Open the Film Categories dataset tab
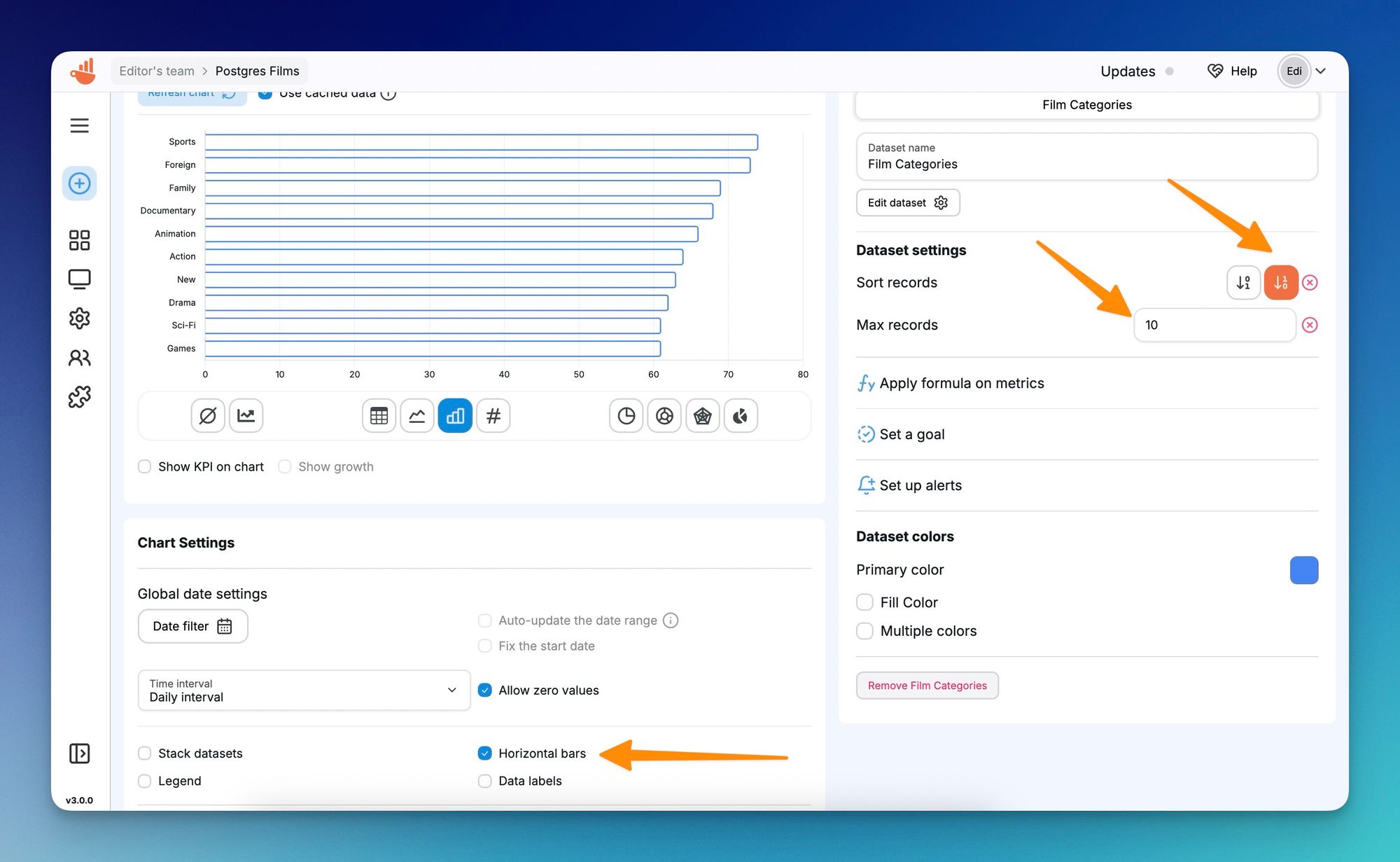1400x862 pixels. point(1086,104)
